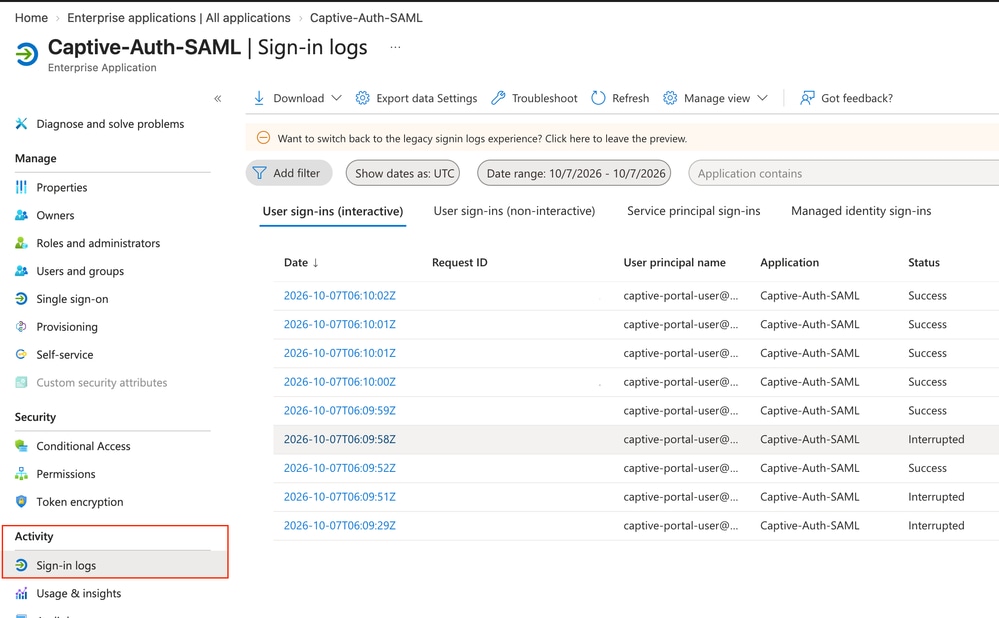Click the Diagnose and solve problems wrench icon
Image resolution: width=999 pixels, height=618 pixels.
pos(21,124)
